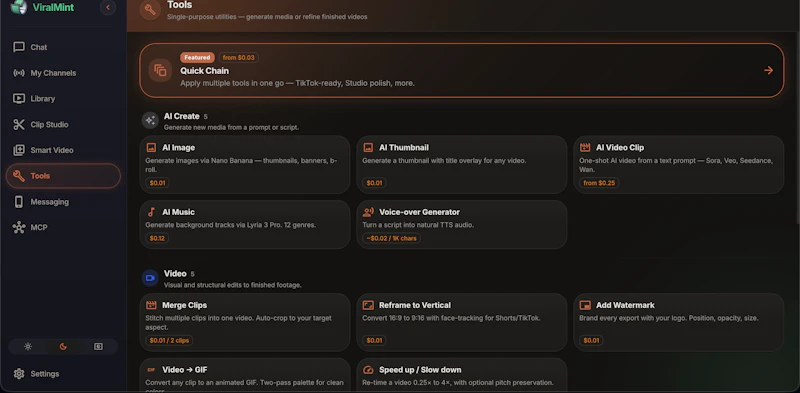
Task: Click the AI Video Clip clapperboard icon
Action: [585, 148]
